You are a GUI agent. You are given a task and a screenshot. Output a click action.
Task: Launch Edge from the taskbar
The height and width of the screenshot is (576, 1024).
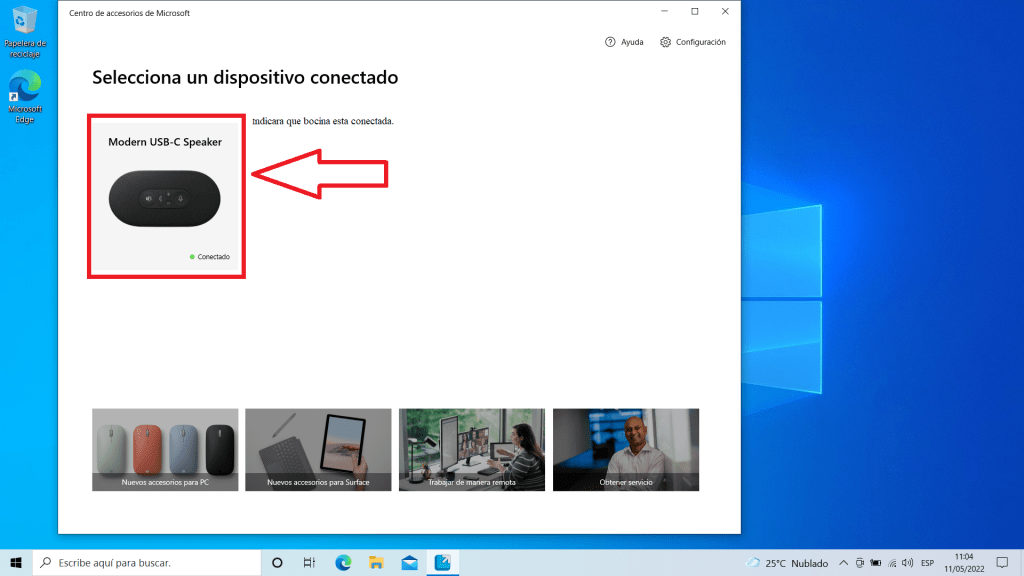click(343, 562)
